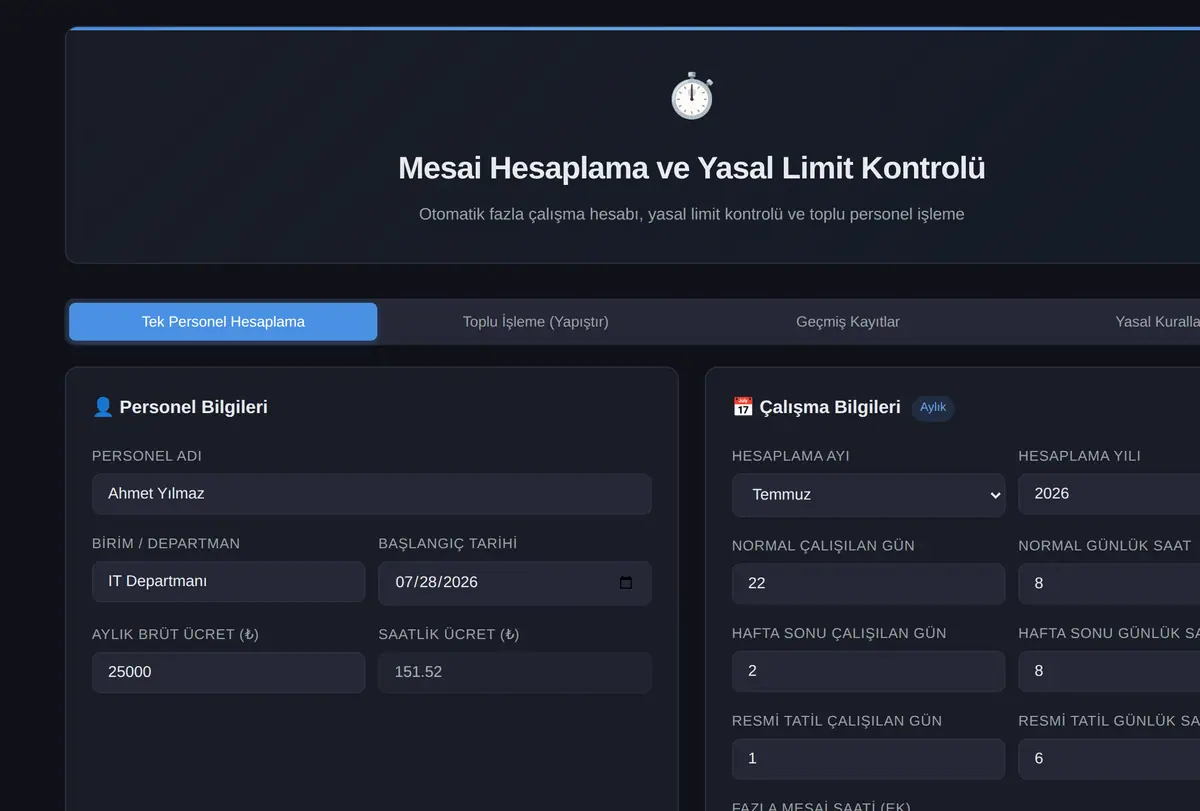This screenshot has width=1200, height=811.
Task: Click the Başlangıç Tarihi date field
Action: 515,583
